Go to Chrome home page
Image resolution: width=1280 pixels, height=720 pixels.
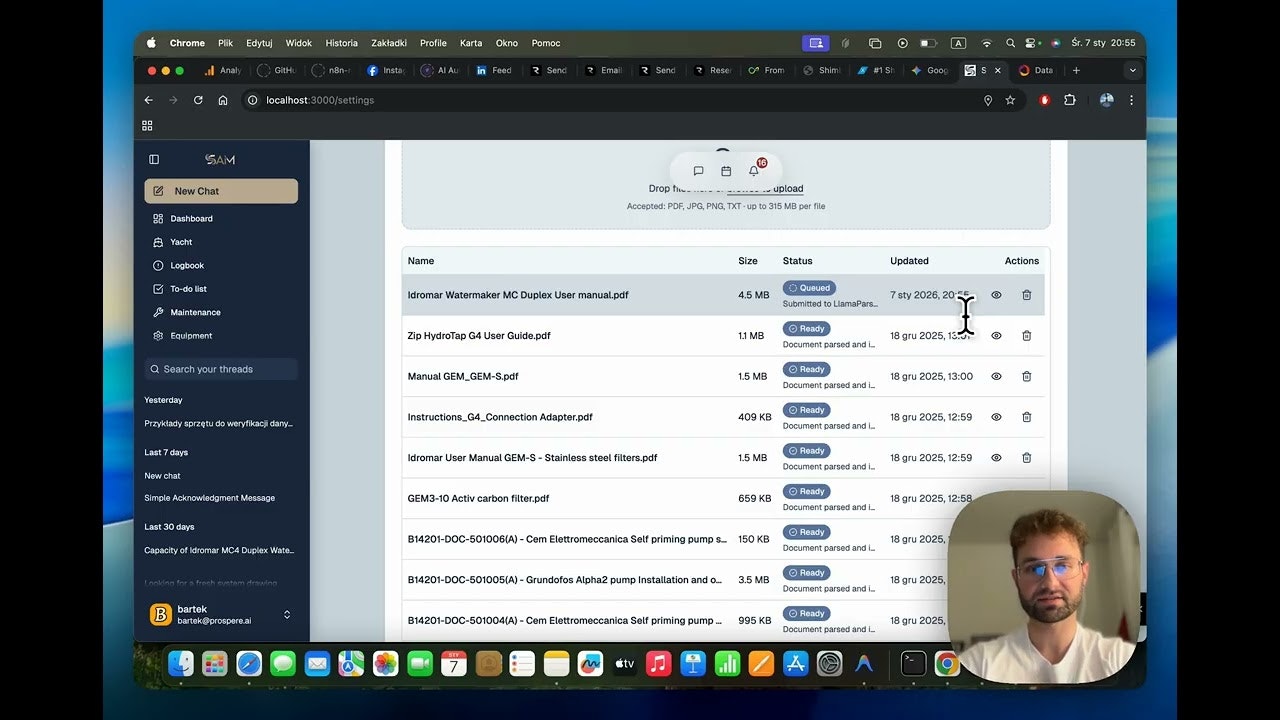[223, 100]
